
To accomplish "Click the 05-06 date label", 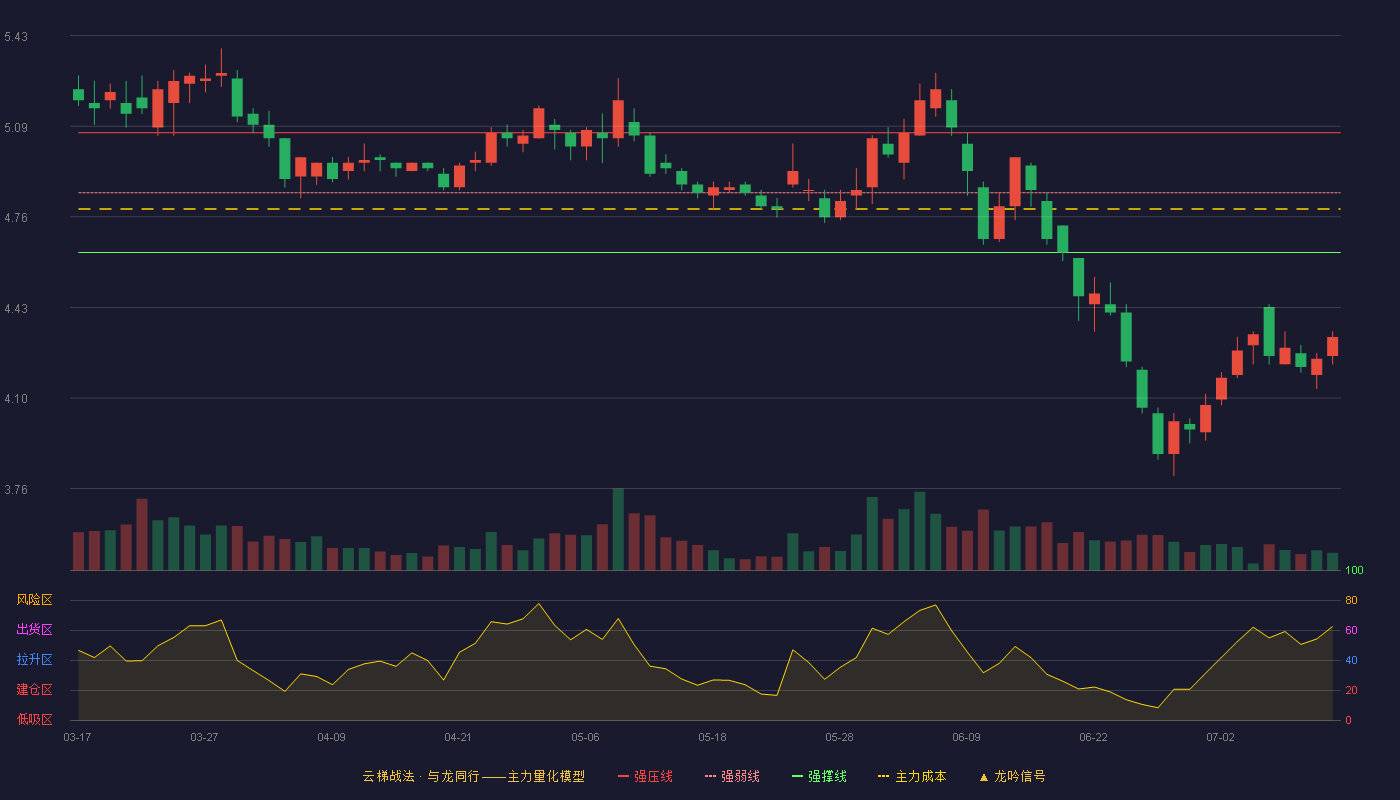I will pyautogui.click(x=585, y=737).
